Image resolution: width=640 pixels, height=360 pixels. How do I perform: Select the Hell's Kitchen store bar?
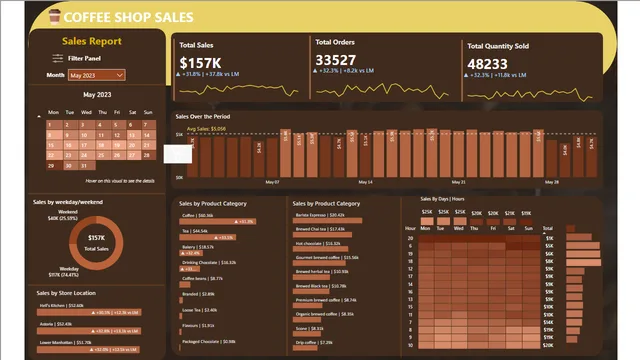click(x=89, y=313)
